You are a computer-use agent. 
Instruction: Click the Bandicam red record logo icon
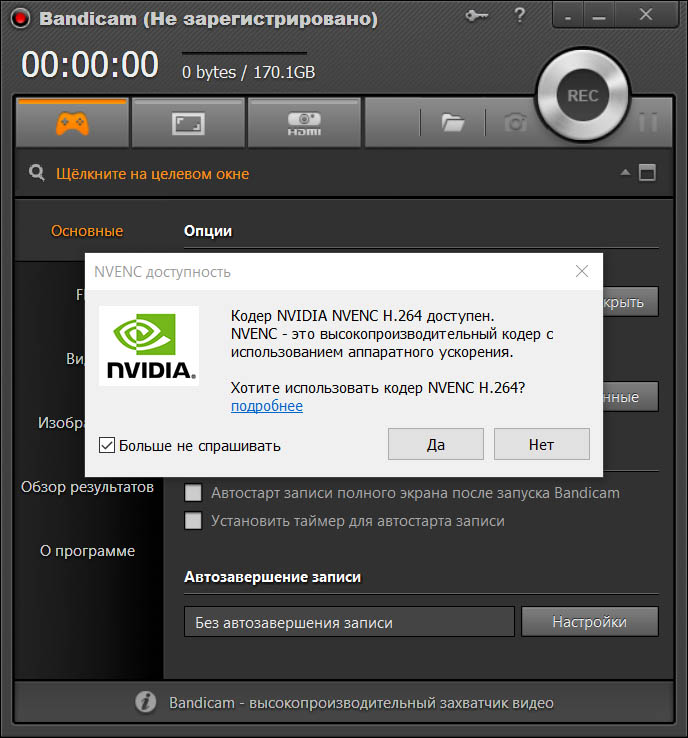tap(20, 18)
